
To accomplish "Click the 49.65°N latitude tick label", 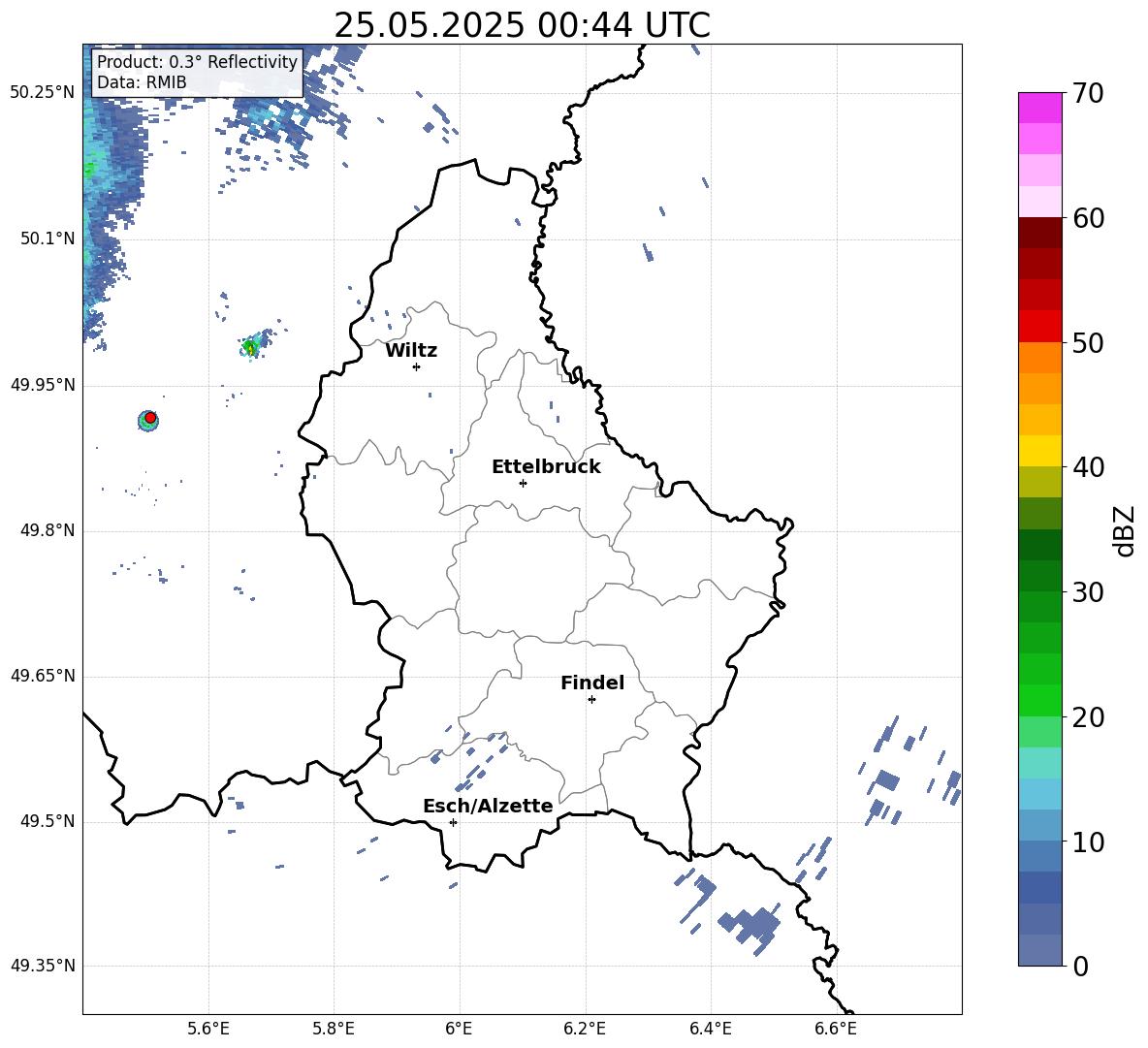I will (43, 676).
